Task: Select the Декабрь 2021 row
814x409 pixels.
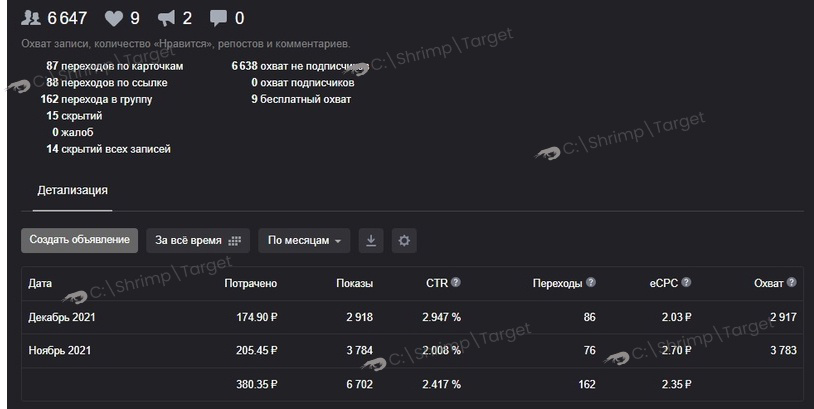Action: (412, 317)
